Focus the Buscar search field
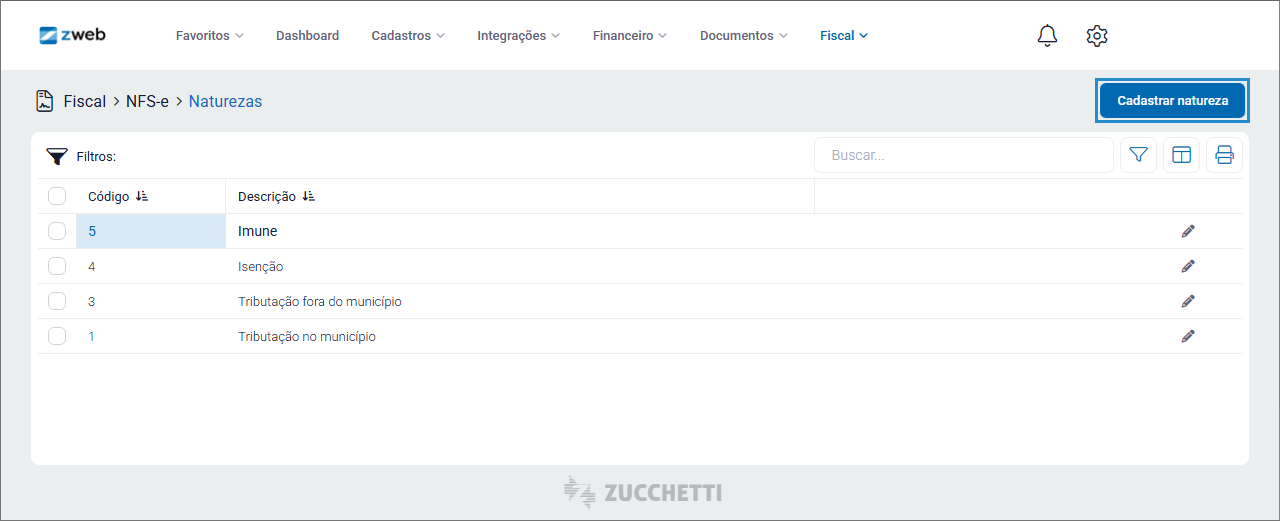 point(964,155)
